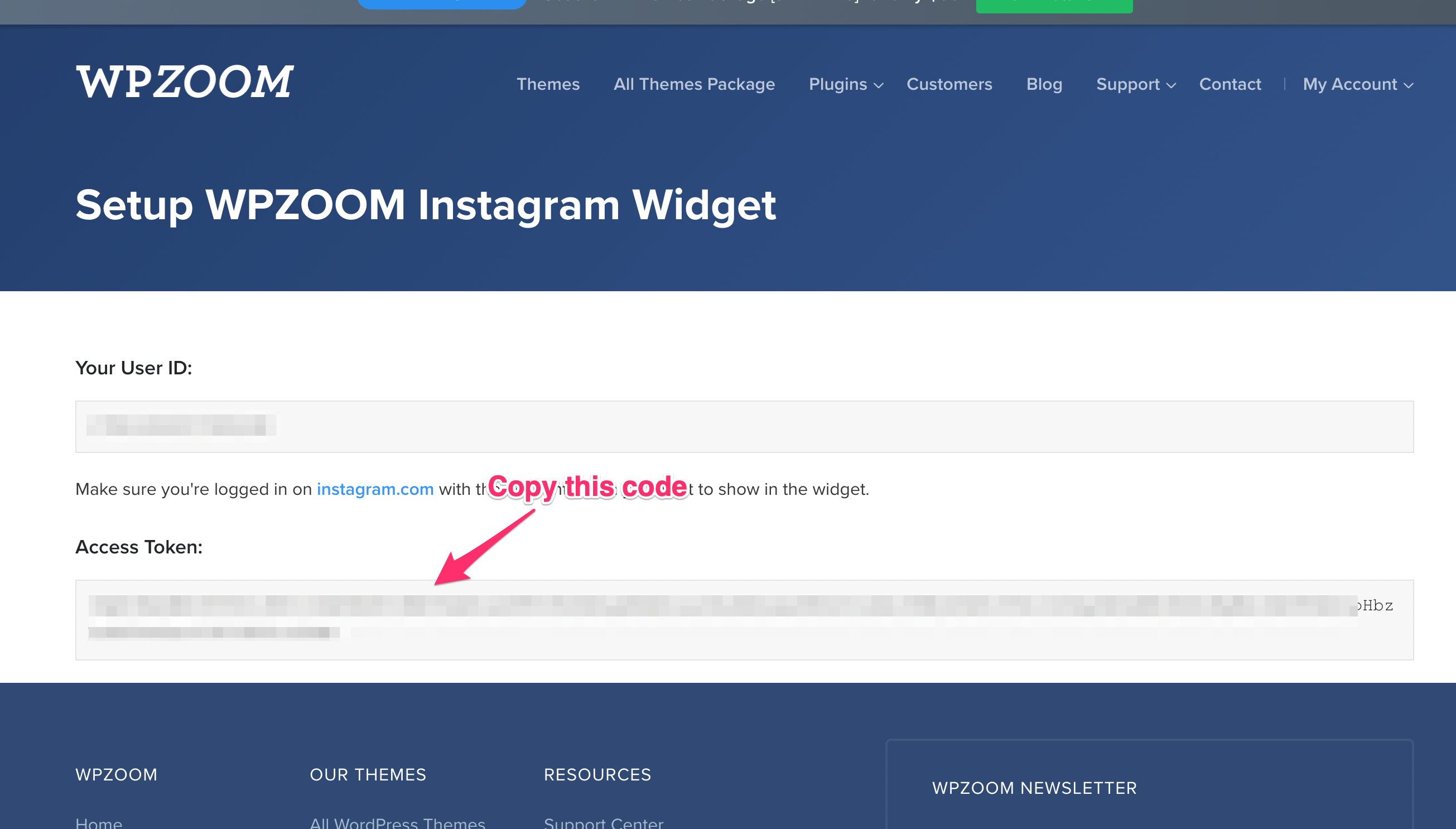Open the All Themes Package page

[x=694, y=84]
